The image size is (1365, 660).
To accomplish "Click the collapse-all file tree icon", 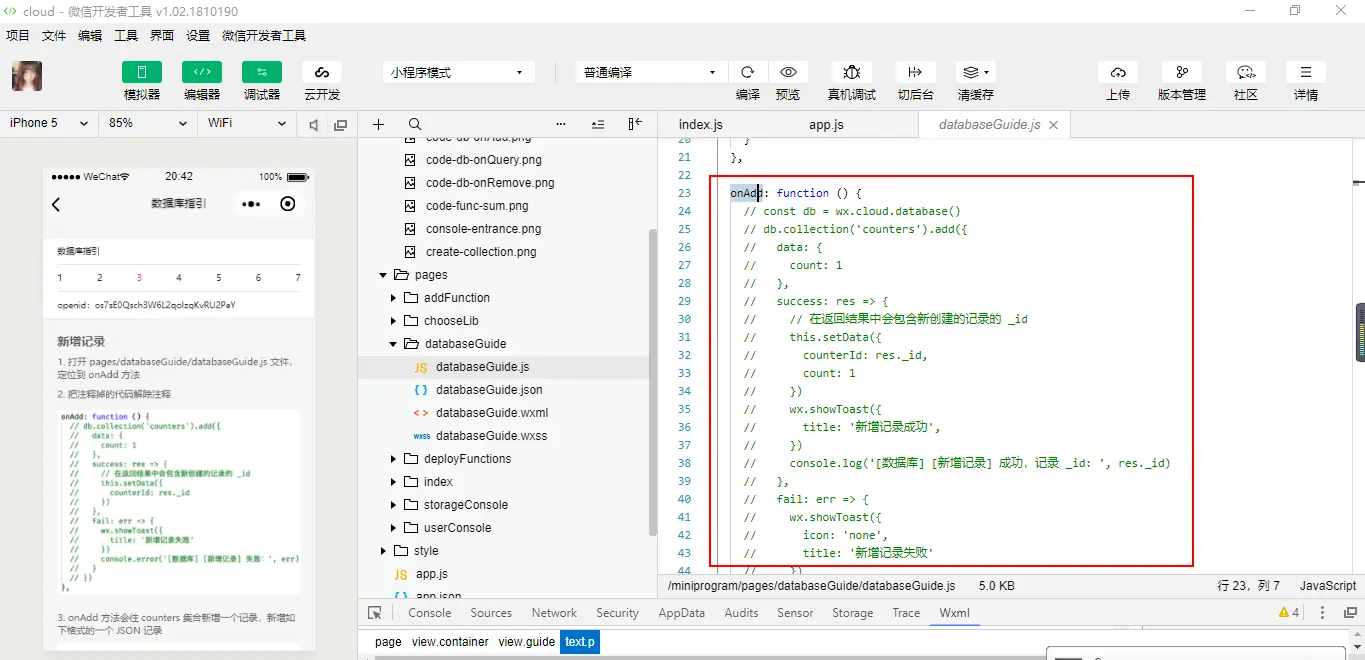I will tap(598, 124).
